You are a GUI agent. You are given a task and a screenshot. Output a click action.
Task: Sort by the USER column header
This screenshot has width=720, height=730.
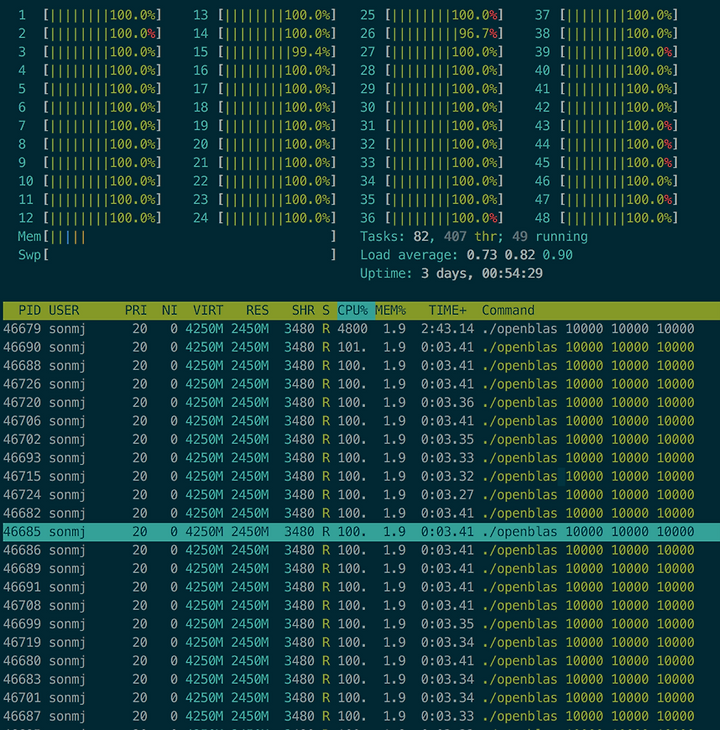point(64,311)
